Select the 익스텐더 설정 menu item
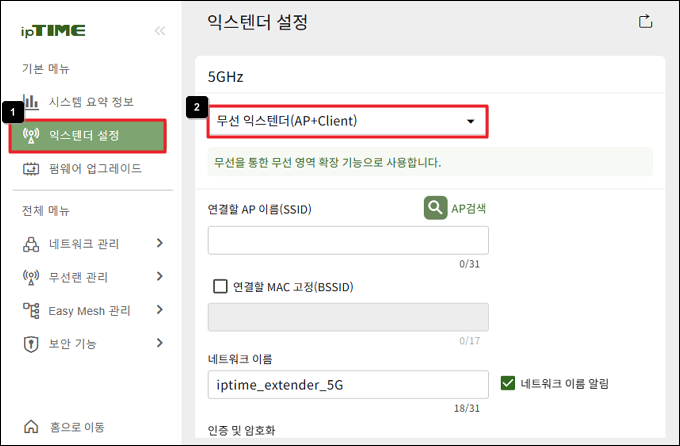This screenshot has height=446, width=680. coord(88,136)
